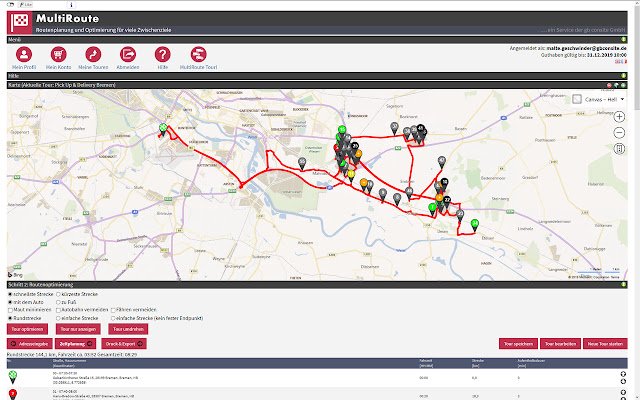Select the schnellste Strecke radio button
The height and width of the screenshot is (400, 640).
(10, 294)
